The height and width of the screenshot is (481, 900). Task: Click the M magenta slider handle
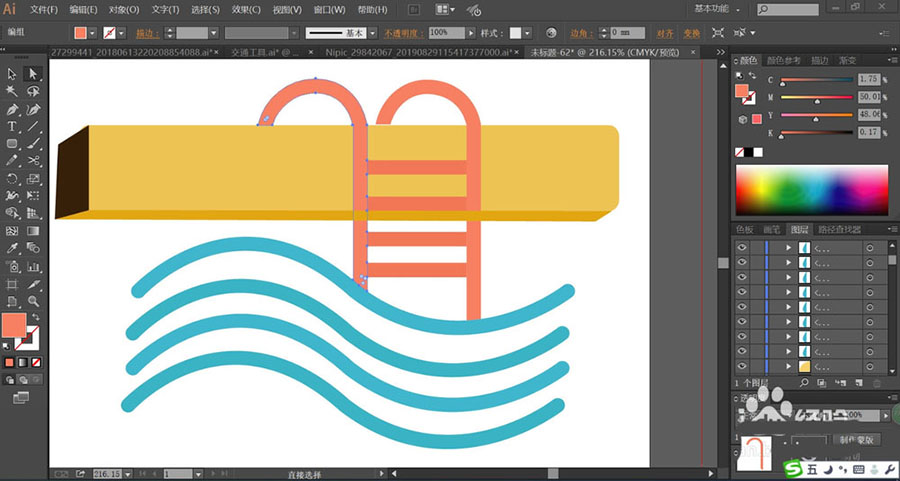click(817, 102)
